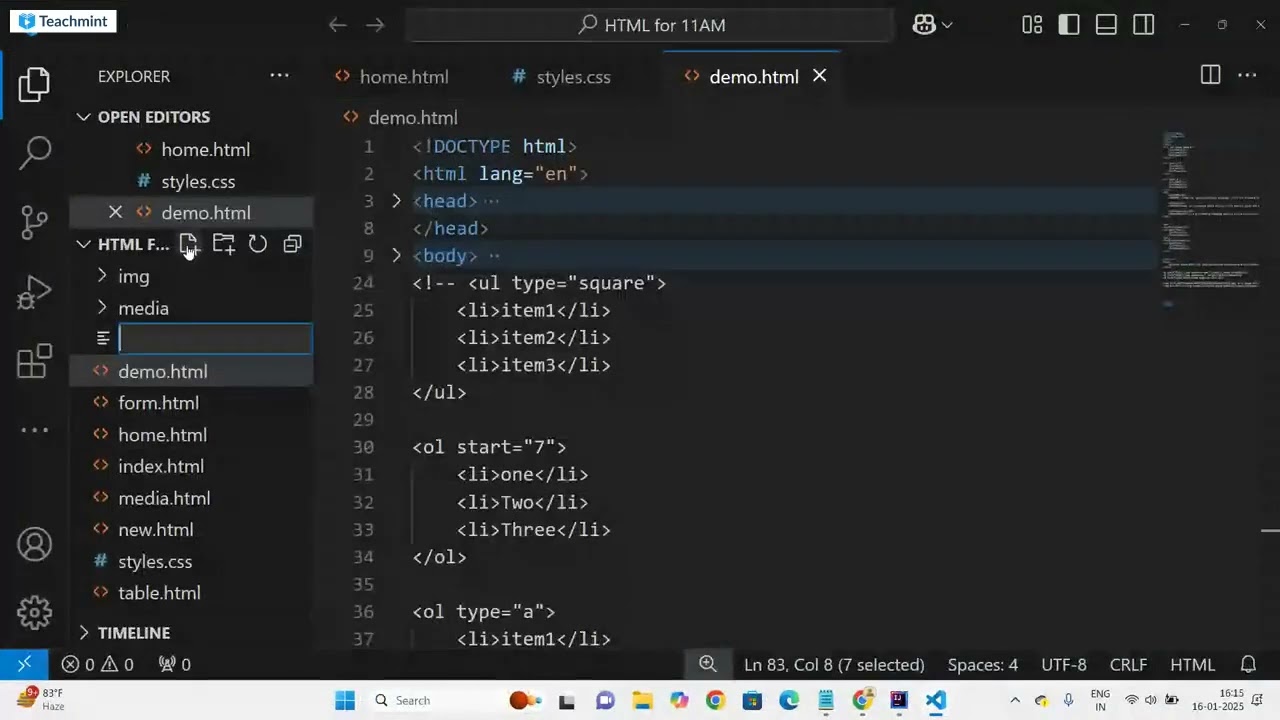Open index.html in the file tree
1280x720 pixels.
click(160, 466)
